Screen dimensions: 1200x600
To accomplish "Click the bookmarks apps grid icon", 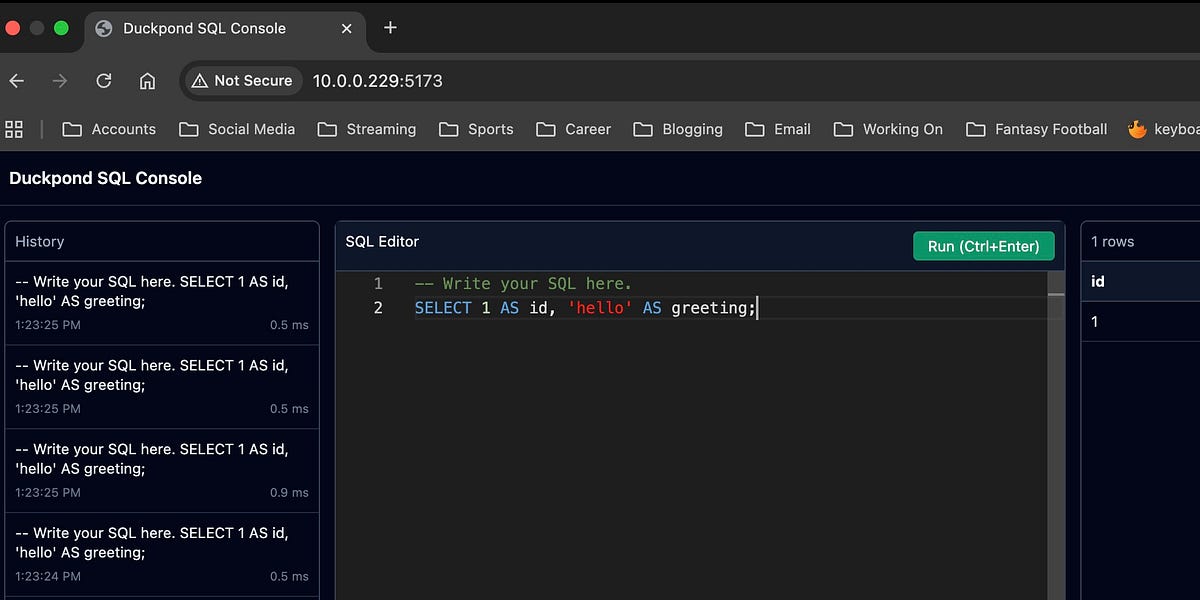I will (x=14, y=129).
